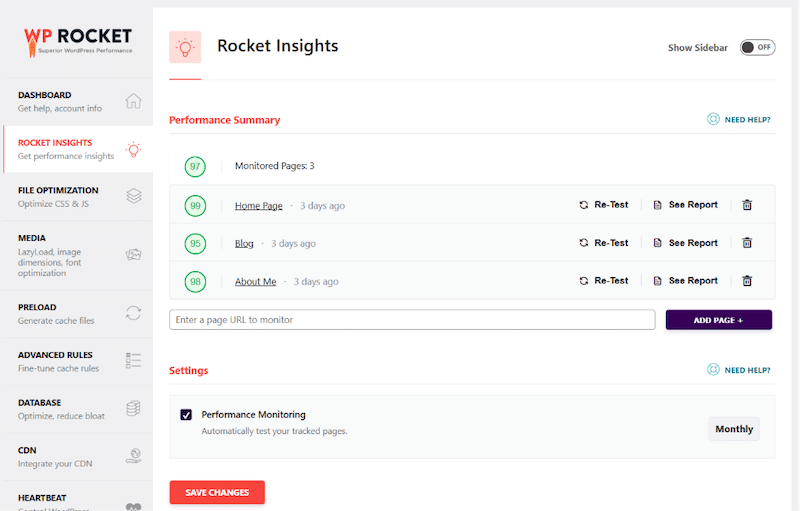Re-Test the Home Page performance
The width and height of the screenshot is (800, 511).
(x=604, y=205)
